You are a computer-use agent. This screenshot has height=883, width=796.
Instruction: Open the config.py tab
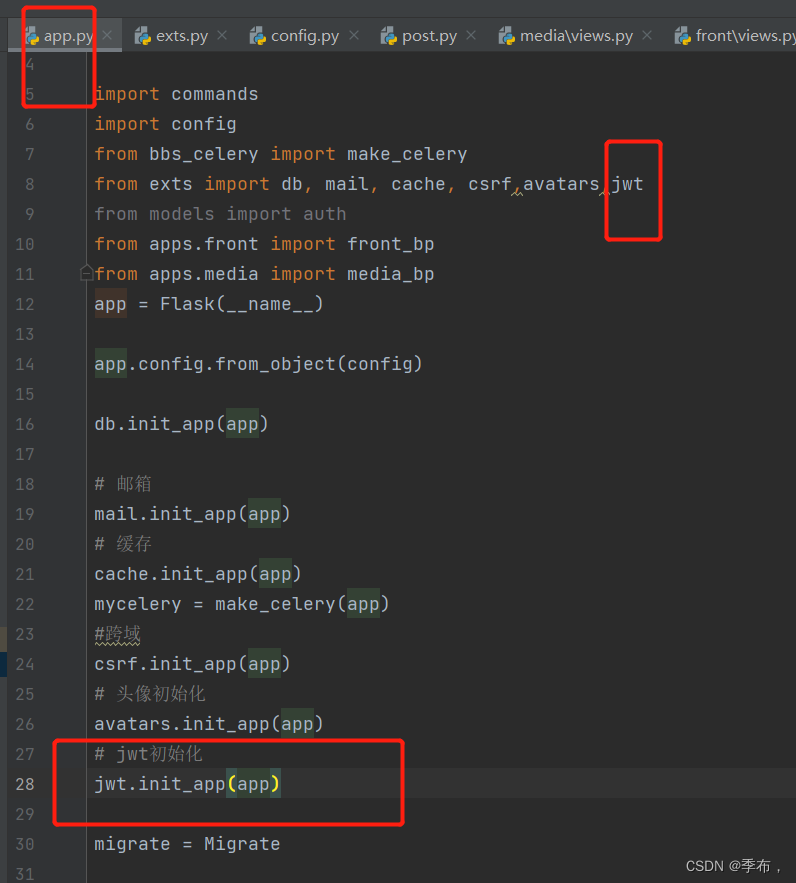click(x=305, y=36)
